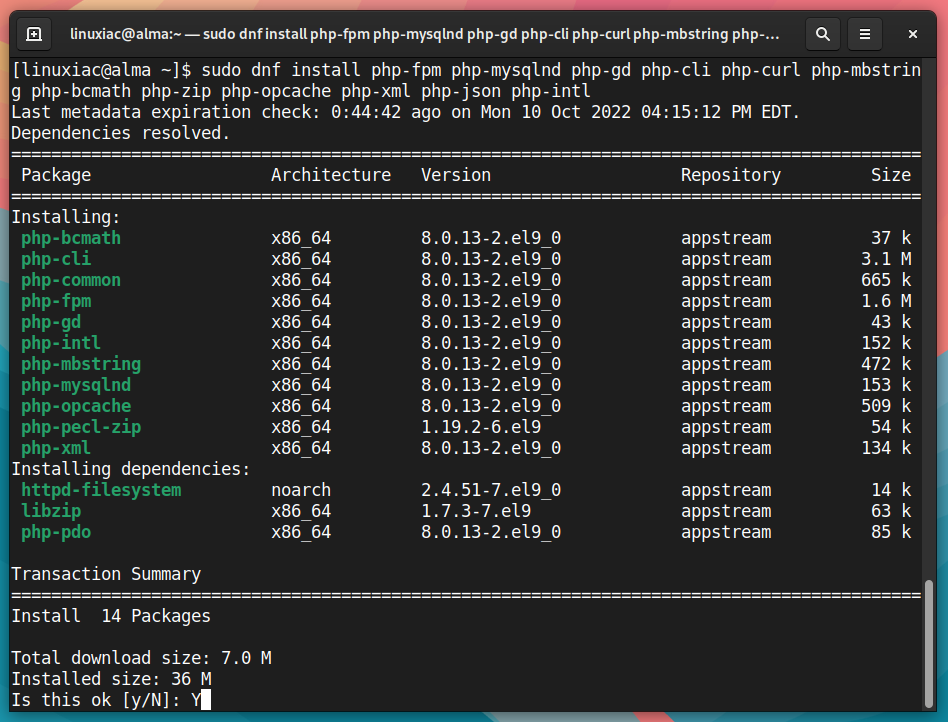
Task: Click the php-bcmath package name
Action: coord(71,238)
